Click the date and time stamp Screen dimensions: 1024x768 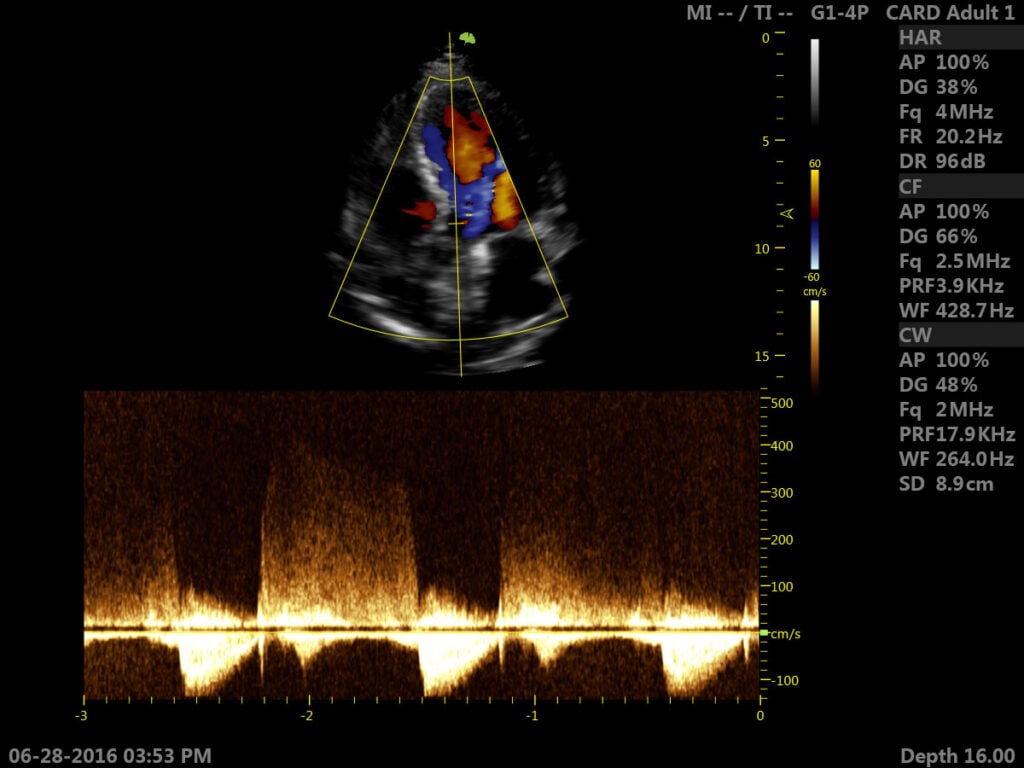coord(108,755)
